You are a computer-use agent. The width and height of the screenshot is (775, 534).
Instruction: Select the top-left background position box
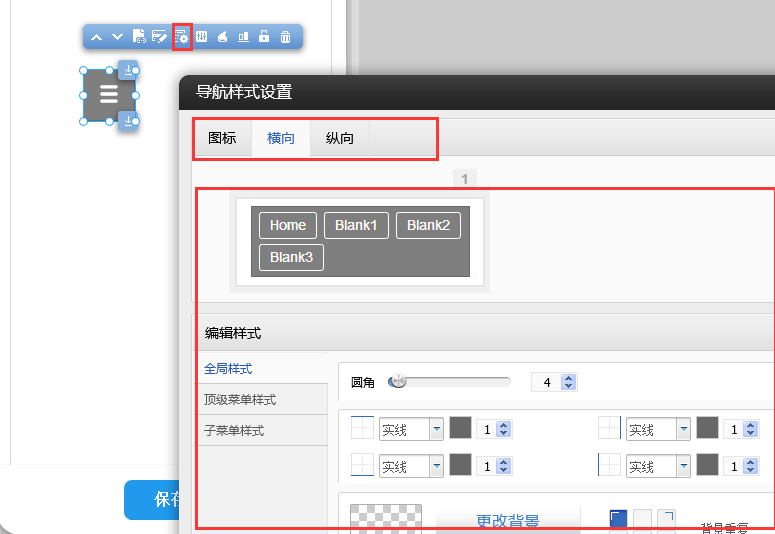click(x=618, y=518)
